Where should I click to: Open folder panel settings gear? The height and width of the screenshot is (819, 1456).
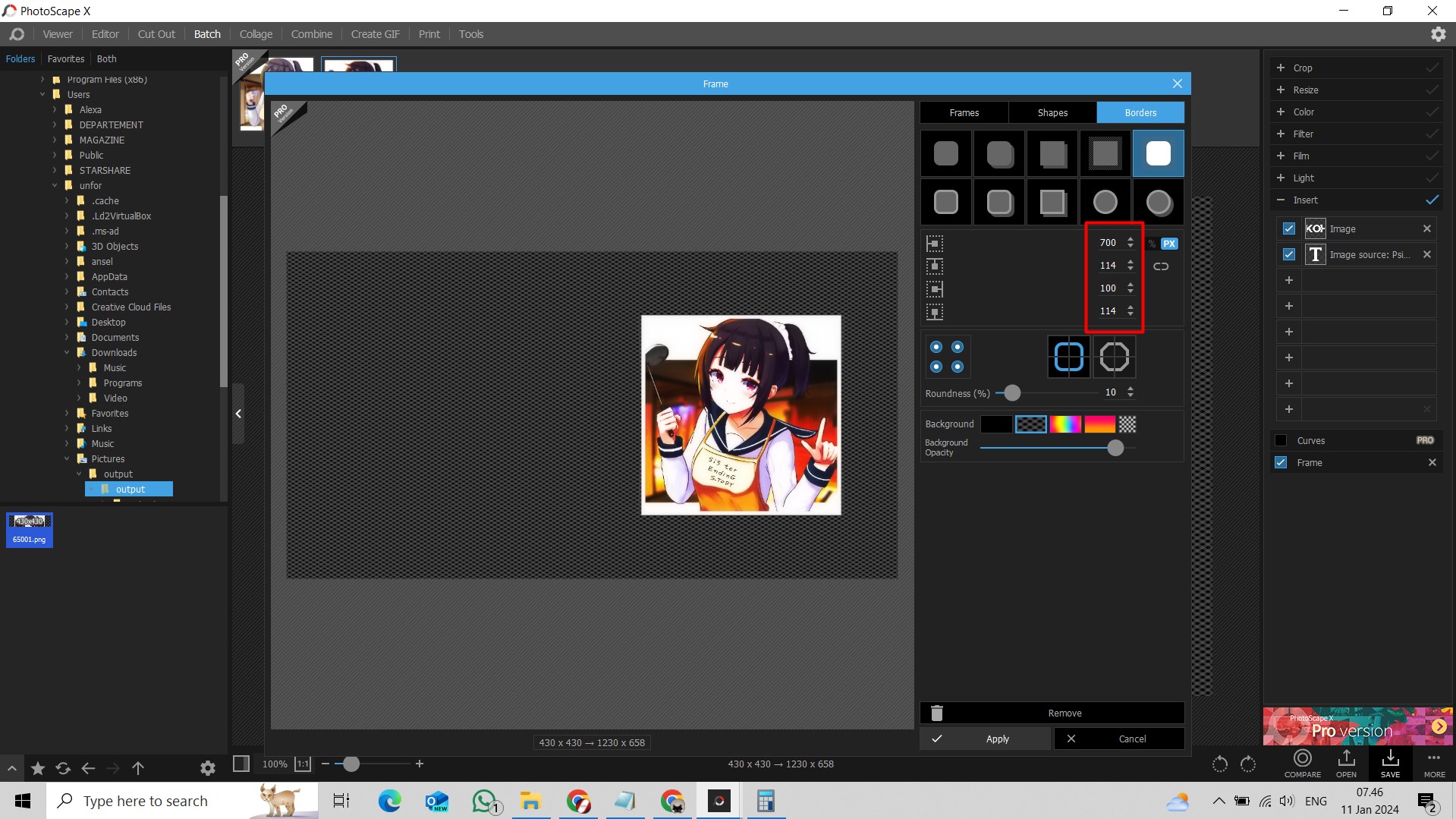pos(207,769)
